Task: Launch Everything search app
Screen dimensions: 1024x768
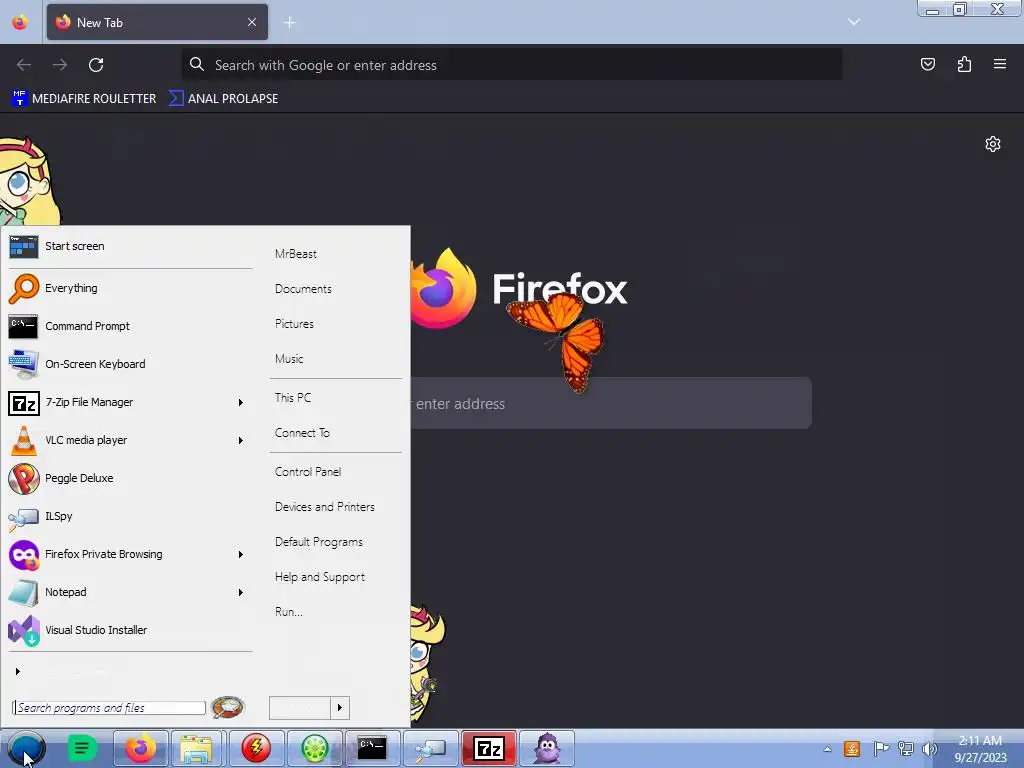Action: [x=129, y=288]
